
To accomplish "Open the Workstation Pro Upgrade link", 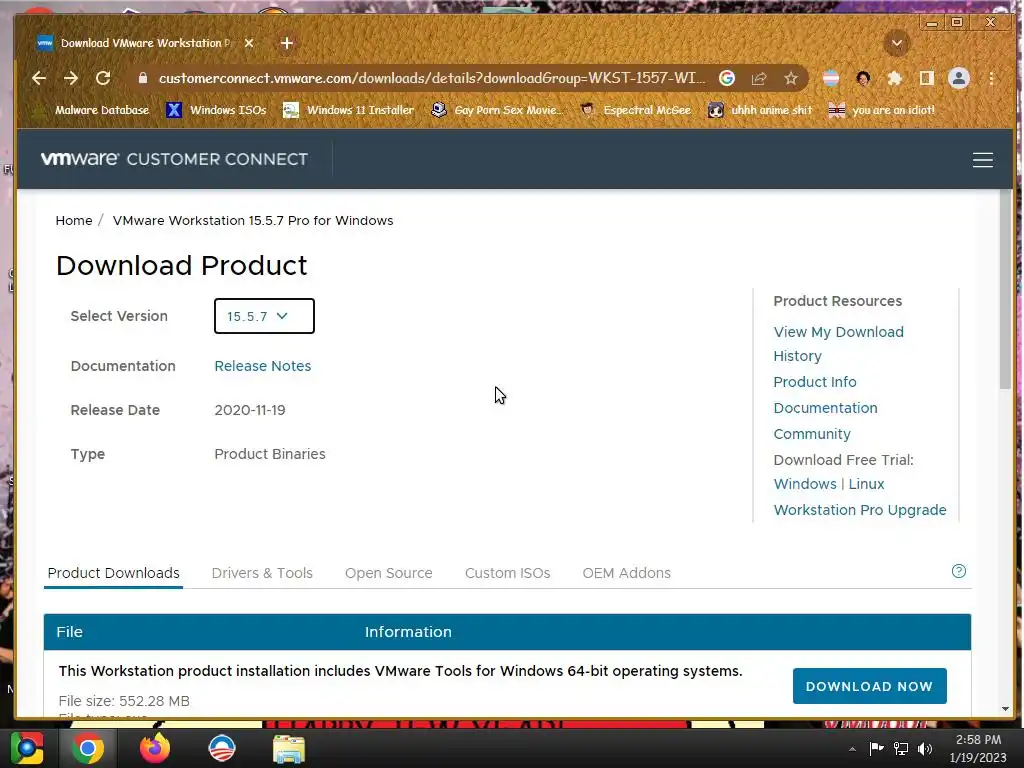I will coord(859,510).
